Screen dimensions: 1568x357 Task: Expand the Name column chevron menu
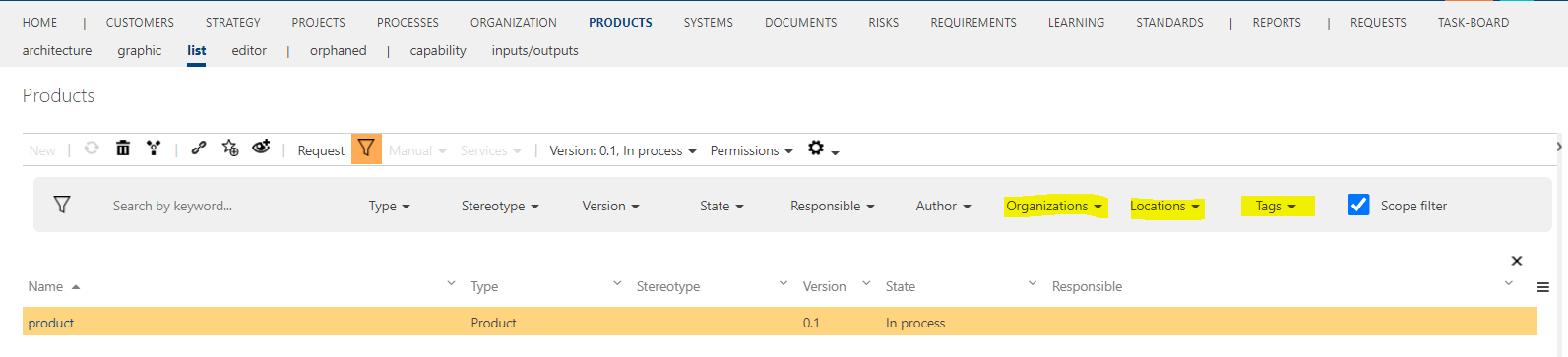click(451, 283)
